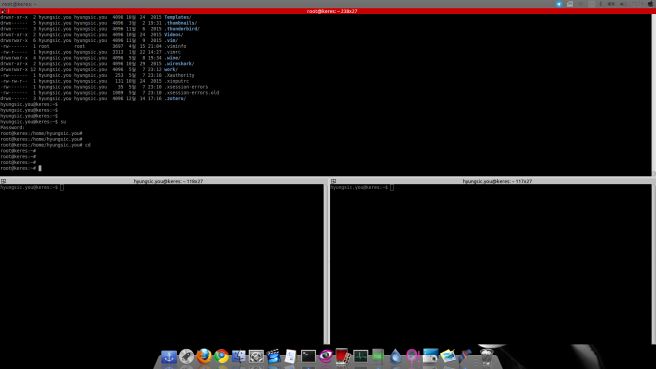This screenshot has height=369, width=656.
Task: Click the .thumbnails/ directory entry
Action: coord(180,23)
